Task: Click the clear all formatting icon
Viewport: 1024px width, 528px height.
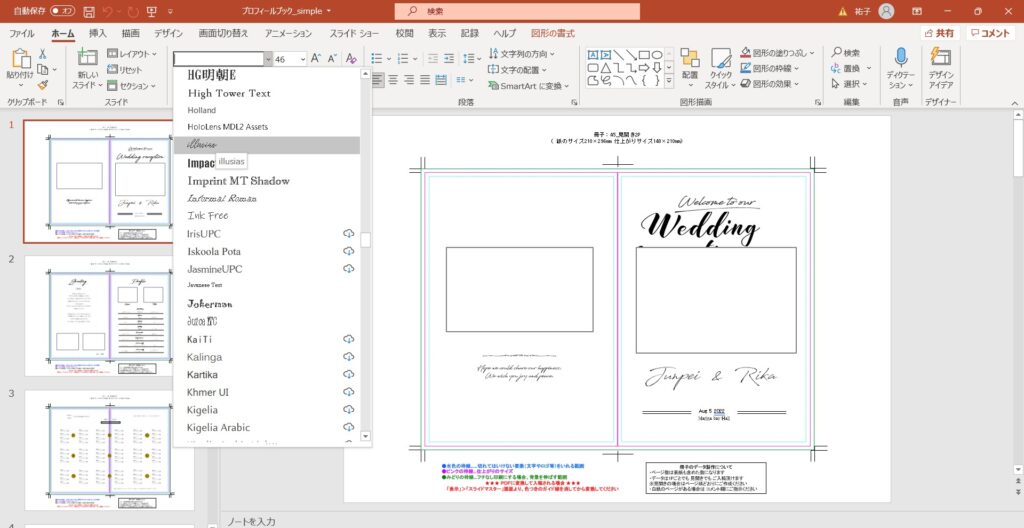Action: pos(350,59)
